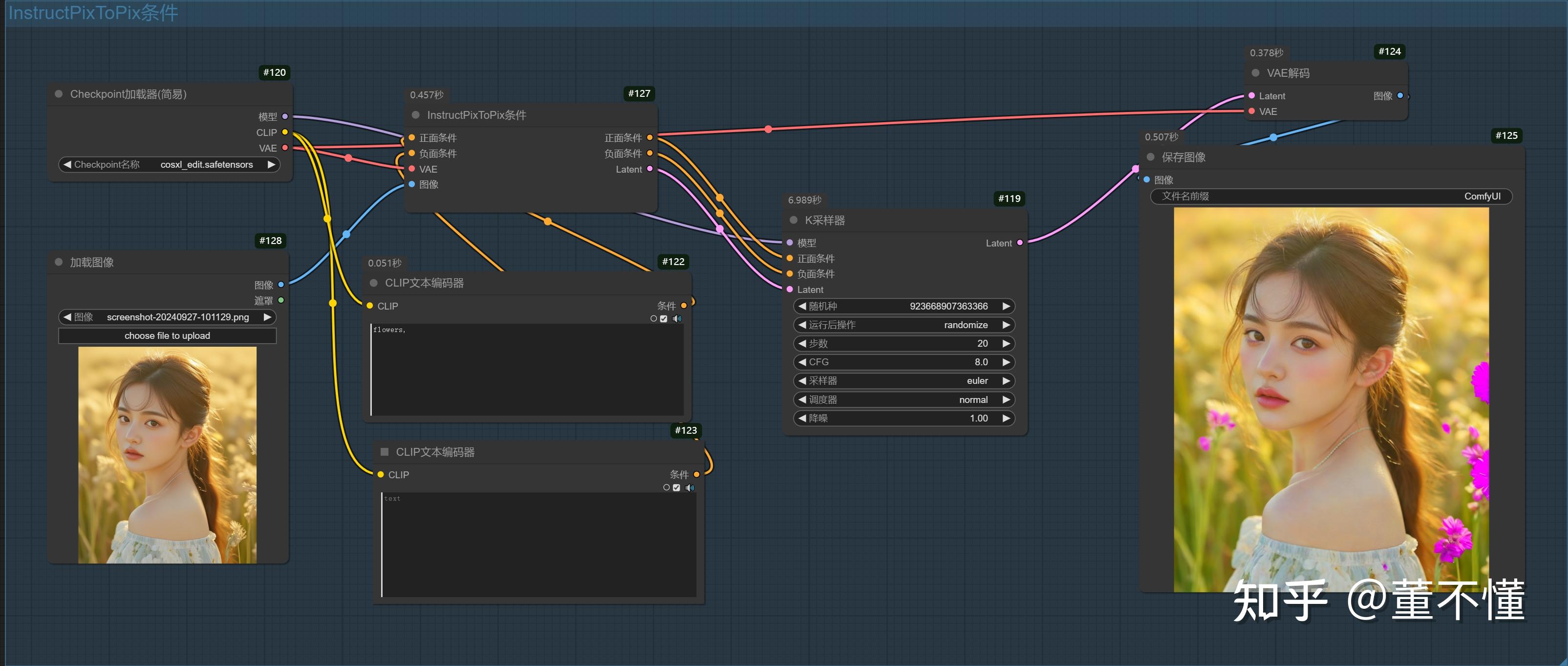Collapse the 保存图像 node via title dot

[1150, 156]
